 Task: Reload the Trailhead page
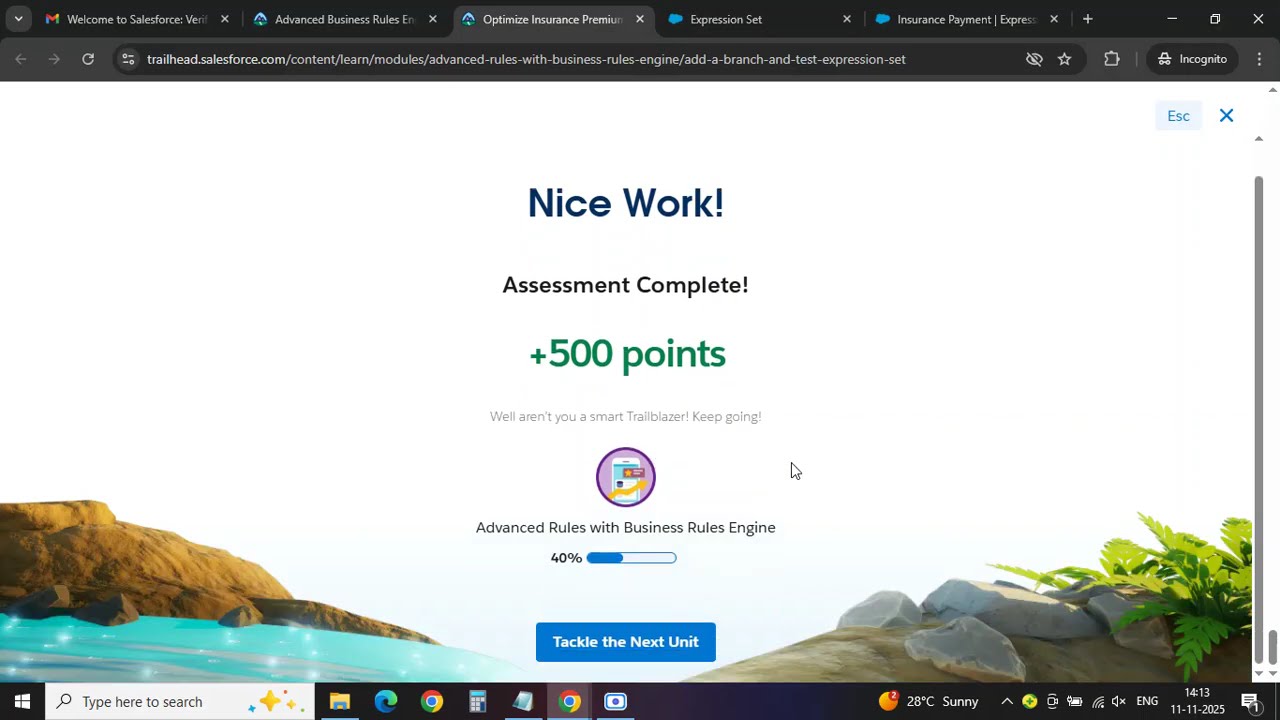point(88,59)
